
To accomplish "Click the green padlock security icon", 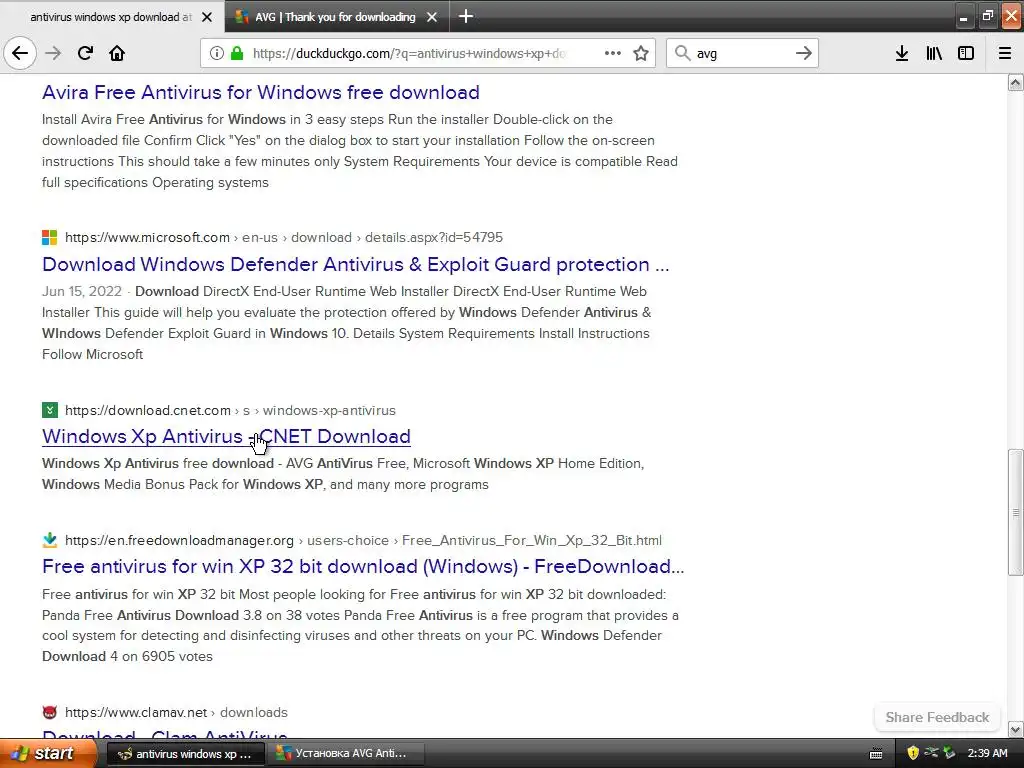I will click(x=237, y=54).
